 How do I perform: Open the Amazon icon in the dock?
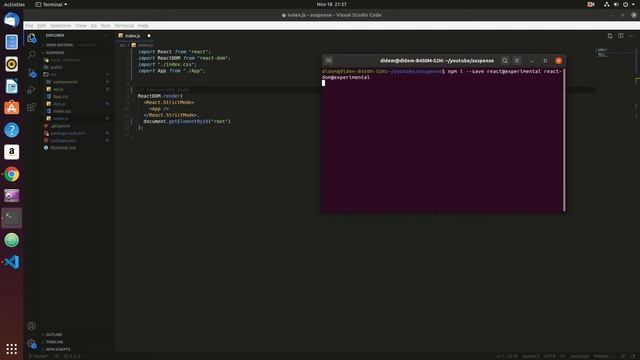11,152
